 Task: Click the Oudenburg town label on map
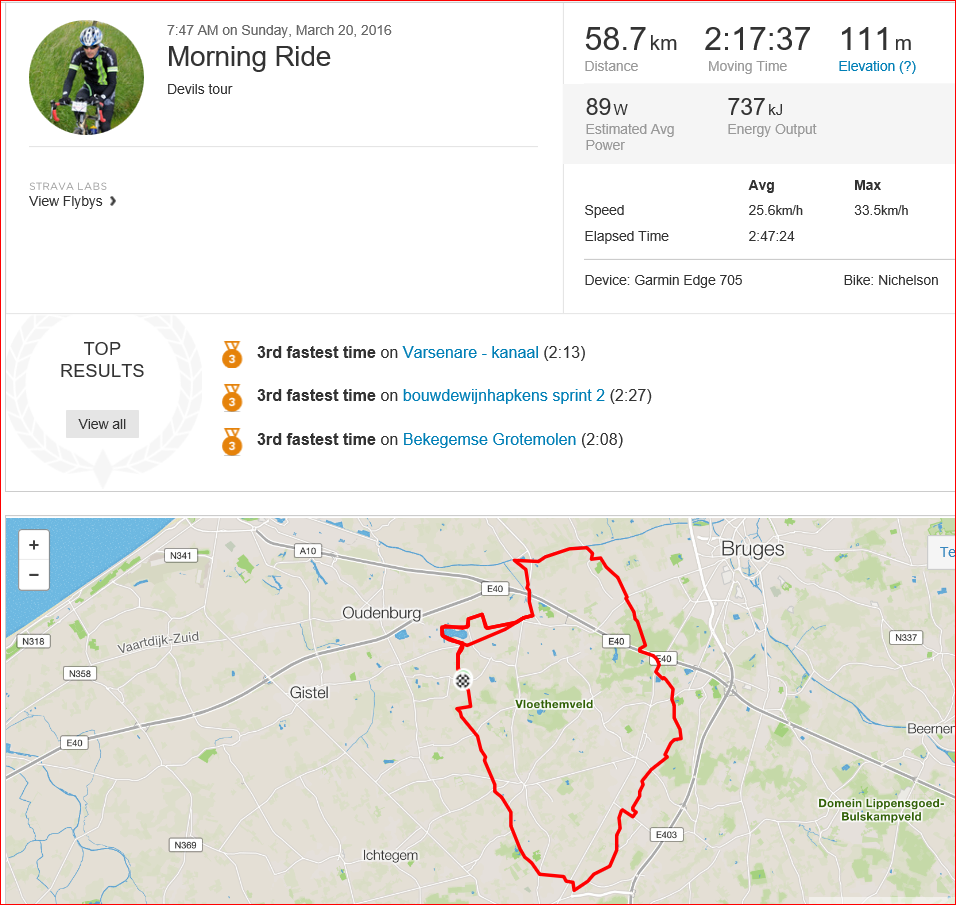[x=383, y=612]
